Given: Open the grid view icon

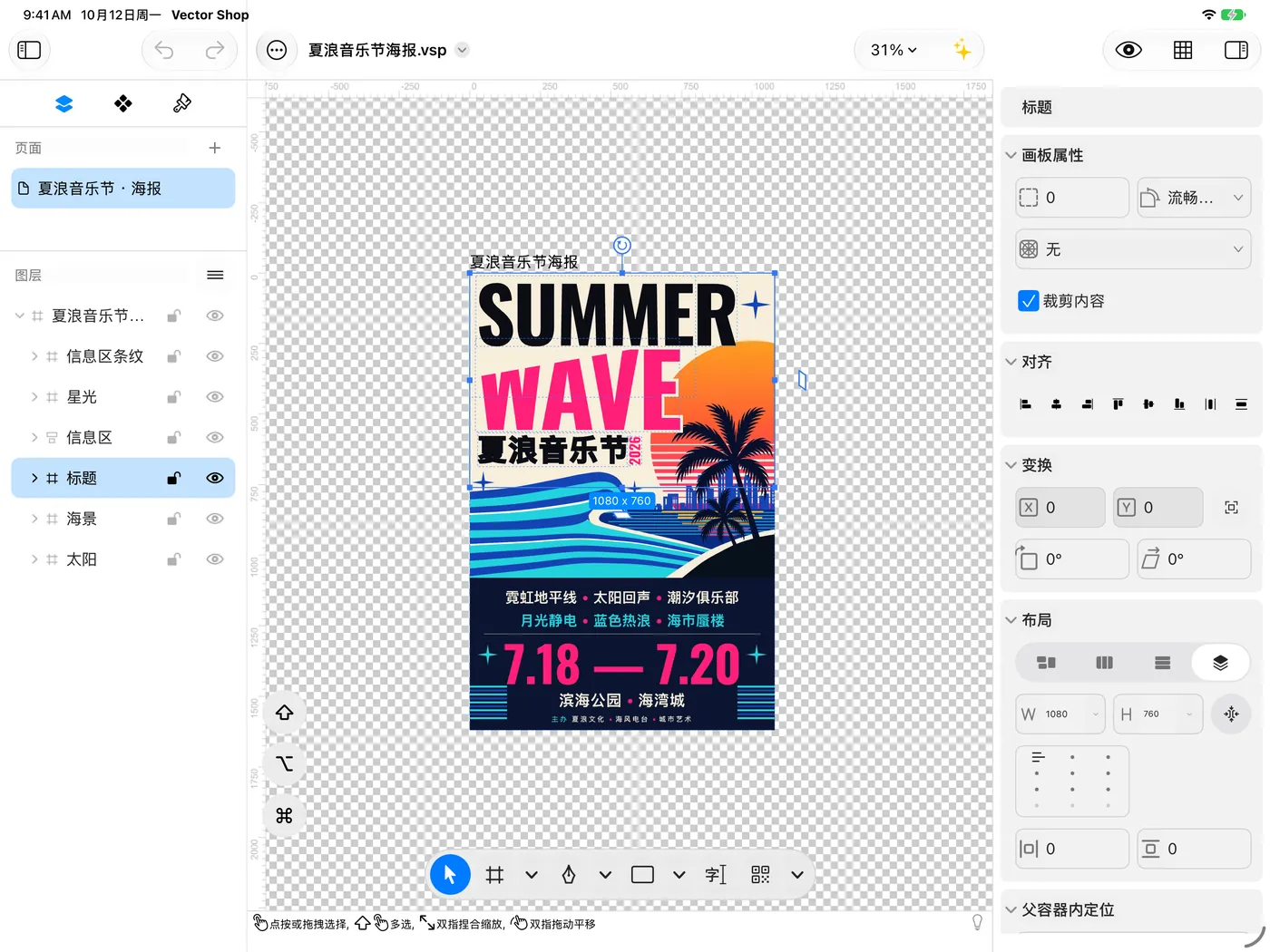Looking at the screenshot, I should (1183, 50).
